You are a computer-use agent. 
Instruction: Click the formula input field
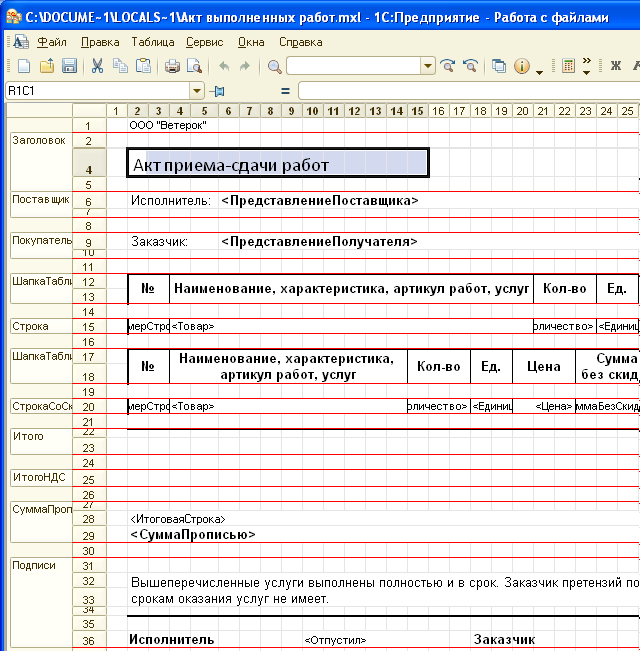[x=469, y=91]
